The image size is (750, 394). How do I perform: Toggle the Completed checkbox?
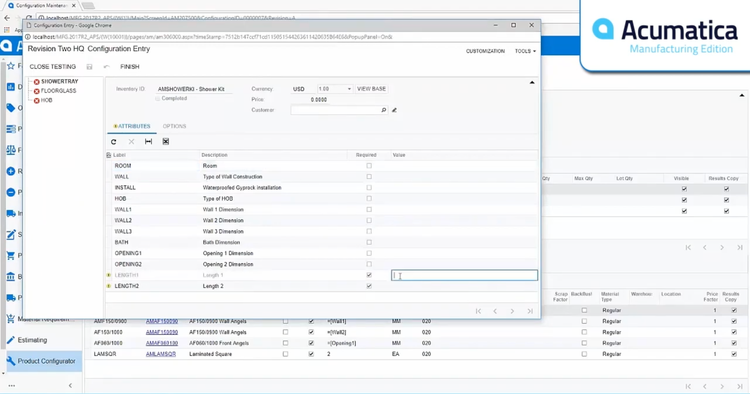[x=157, y=98]
